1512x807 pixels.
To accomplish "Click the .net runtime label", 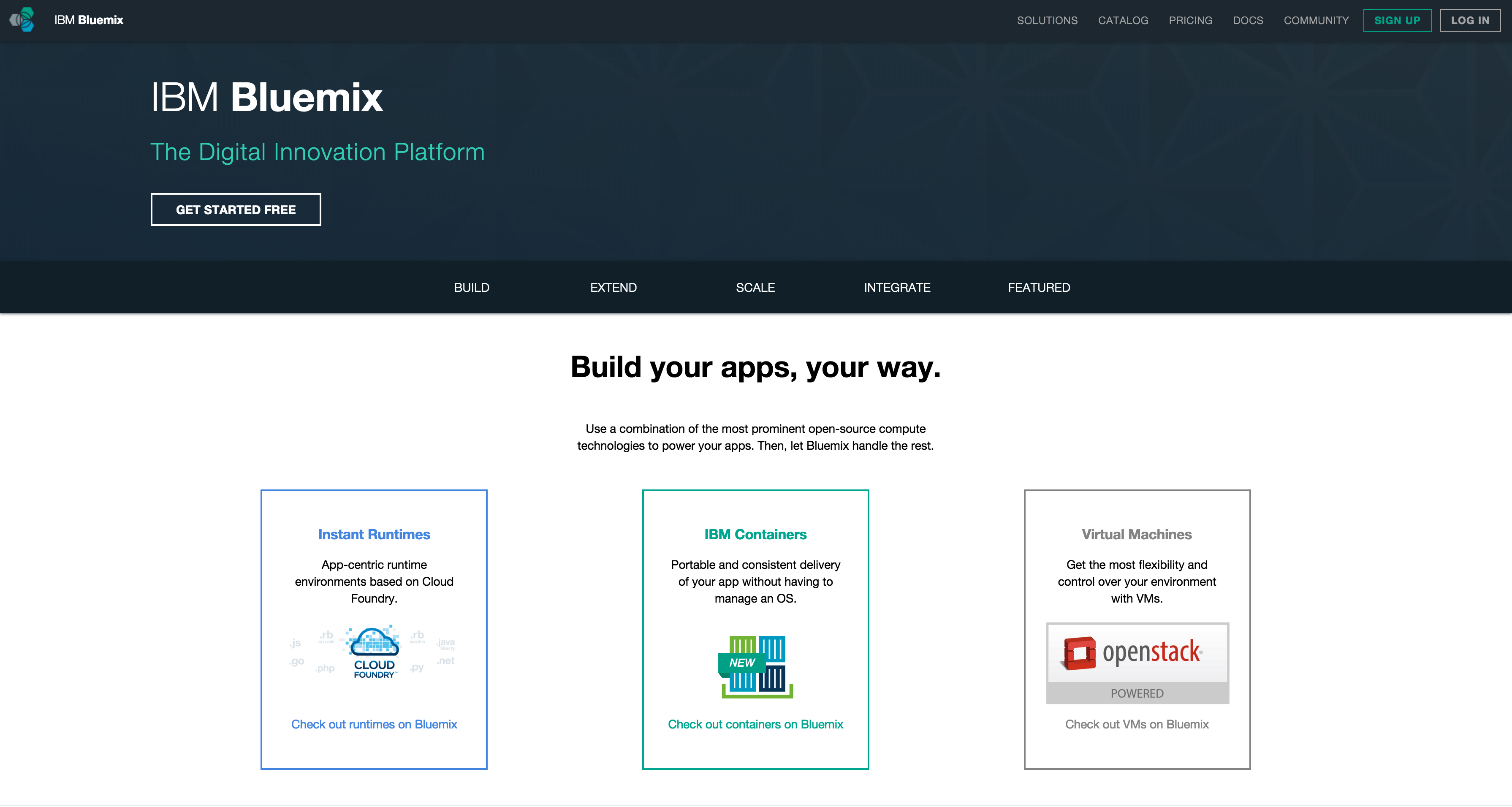I will coord(445,661).
